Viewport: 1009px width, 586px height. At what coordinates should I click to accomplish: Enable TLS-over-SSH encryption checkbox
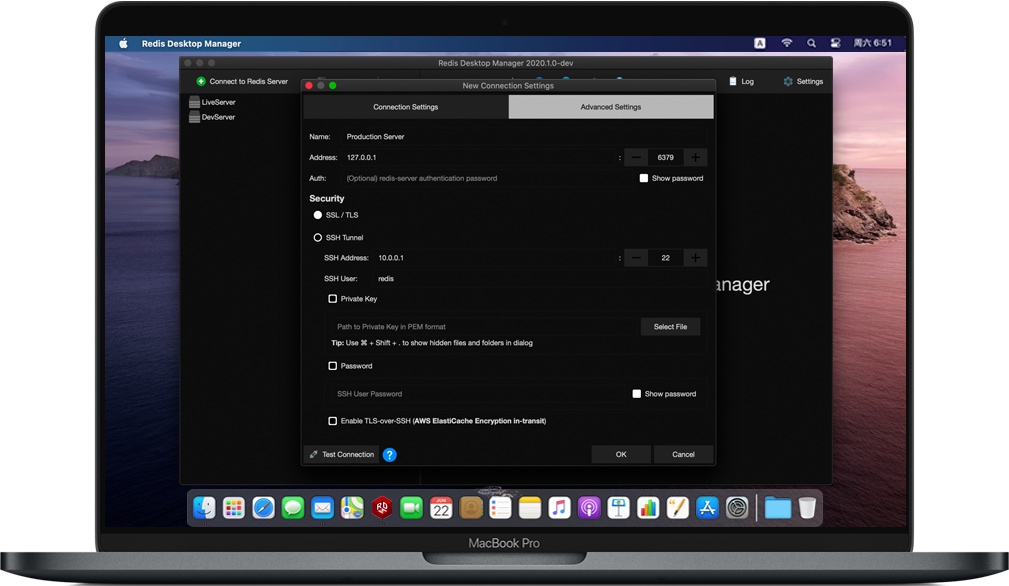[x=332, y=421]
